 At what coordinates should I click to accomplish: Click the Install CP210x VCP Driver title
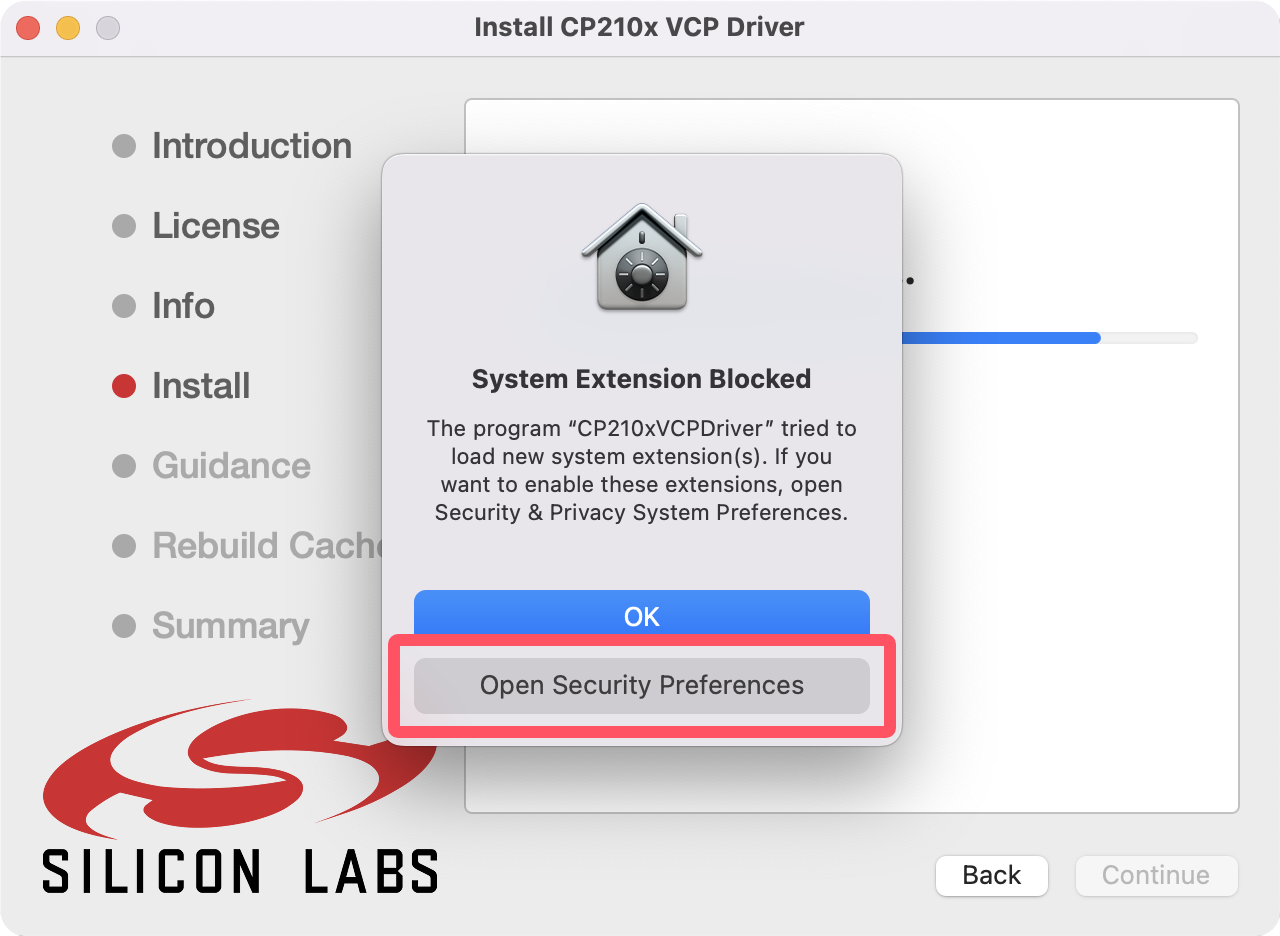click(639, 27)
